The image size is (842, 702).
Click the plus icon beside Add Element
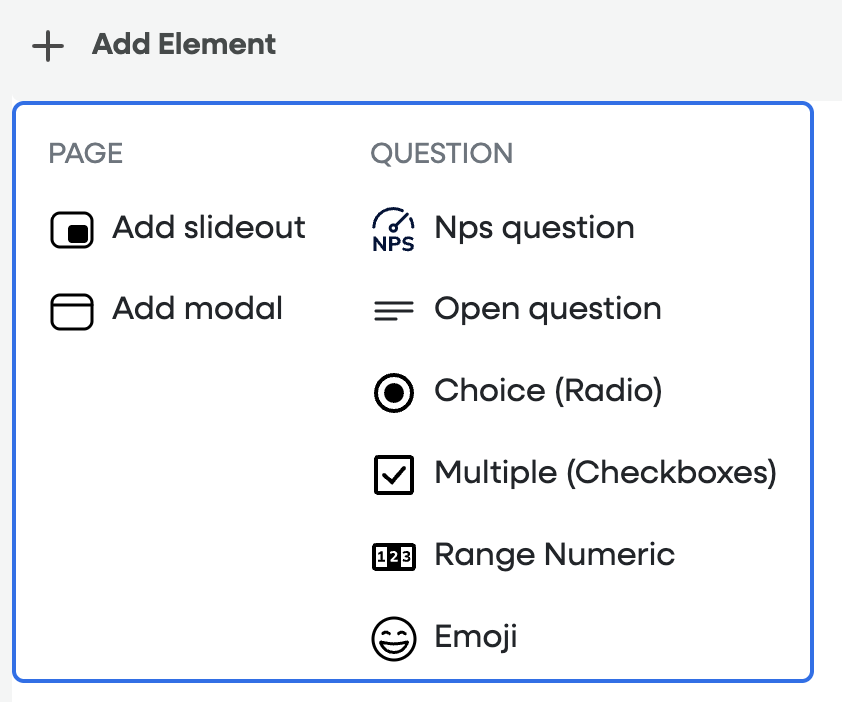(x=47, y=46)
